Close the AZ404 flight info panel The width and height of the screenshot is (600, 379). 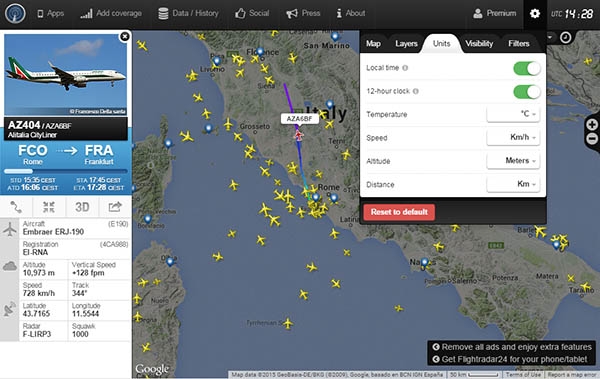[x=125, y=37]
